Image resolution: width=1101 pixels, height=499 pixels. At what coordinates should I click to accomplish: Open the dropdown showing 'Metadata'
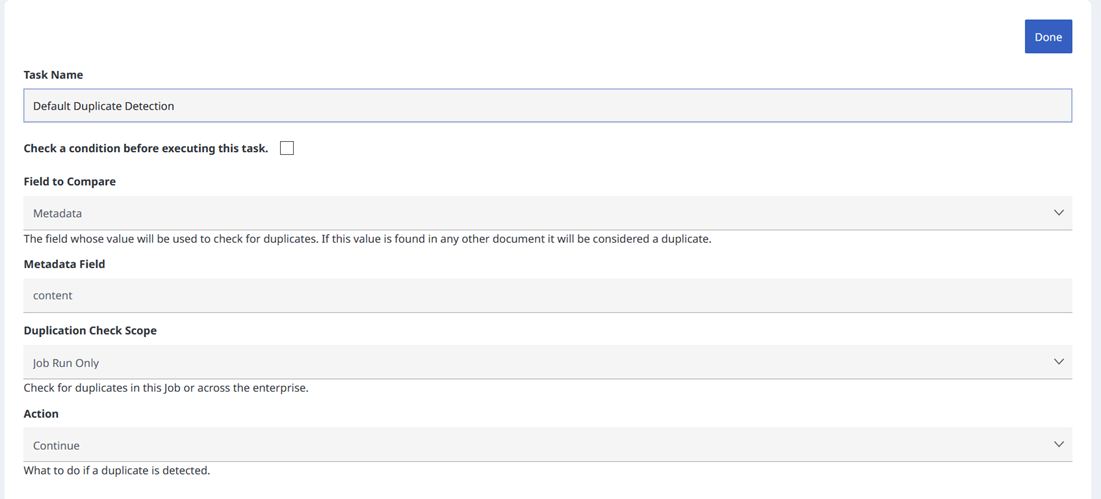pos(540,213)
